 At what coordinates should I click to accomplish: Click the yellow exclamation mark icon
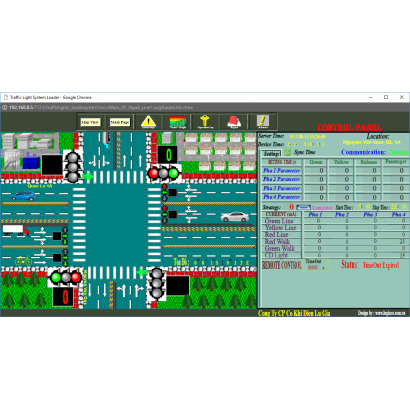263,122
